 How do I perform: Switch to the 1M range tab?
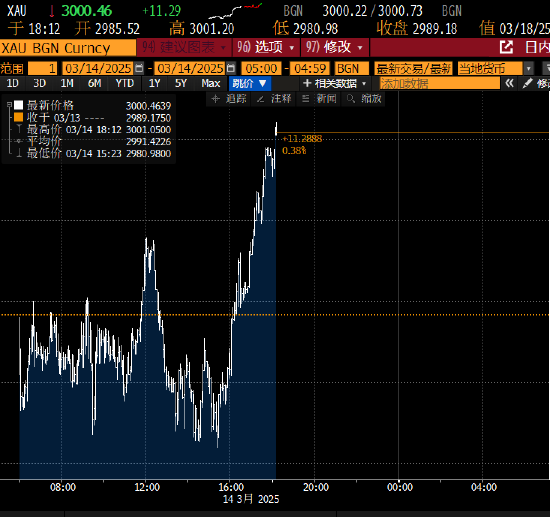click(x=67, y=83)
